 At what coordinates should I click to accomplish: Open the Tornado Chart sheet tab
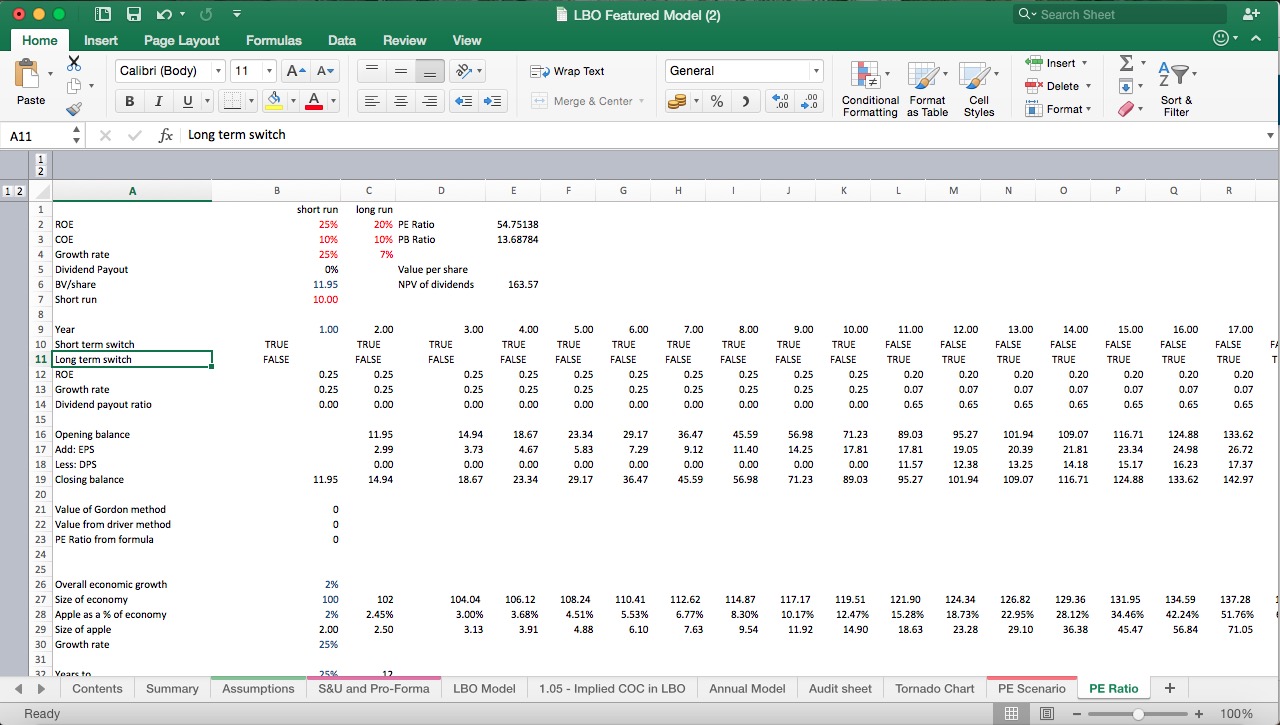click(x=934, y=688)
